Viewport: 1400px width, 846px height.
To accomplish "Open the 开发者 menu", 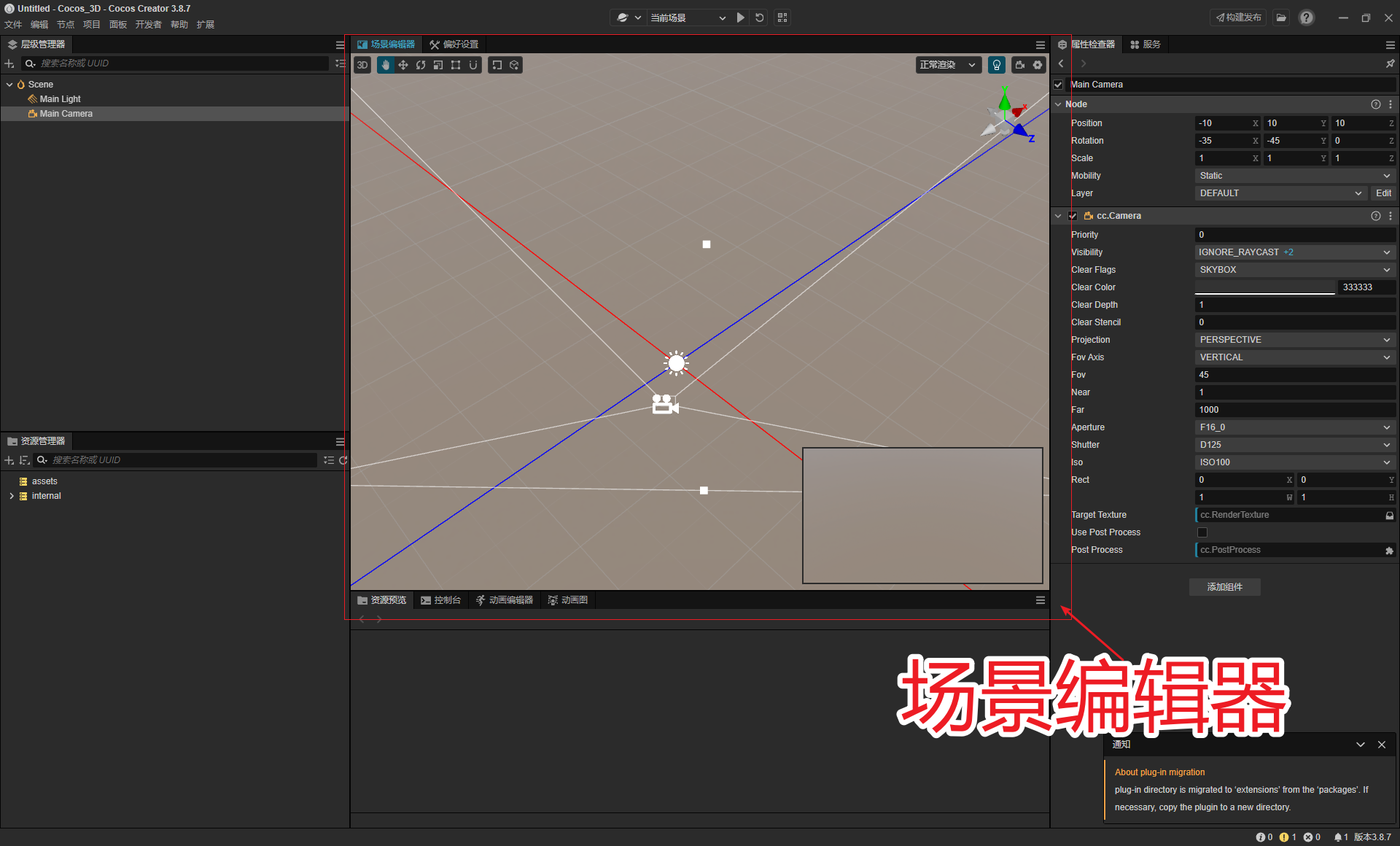I will (x=148, y=25).
